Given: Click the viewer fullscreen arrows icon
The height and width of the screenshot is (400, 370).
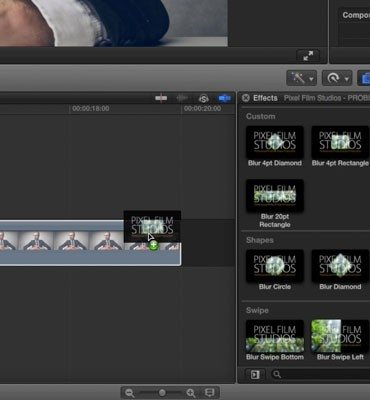Looking at the screenshot, I should coord(308,56).
